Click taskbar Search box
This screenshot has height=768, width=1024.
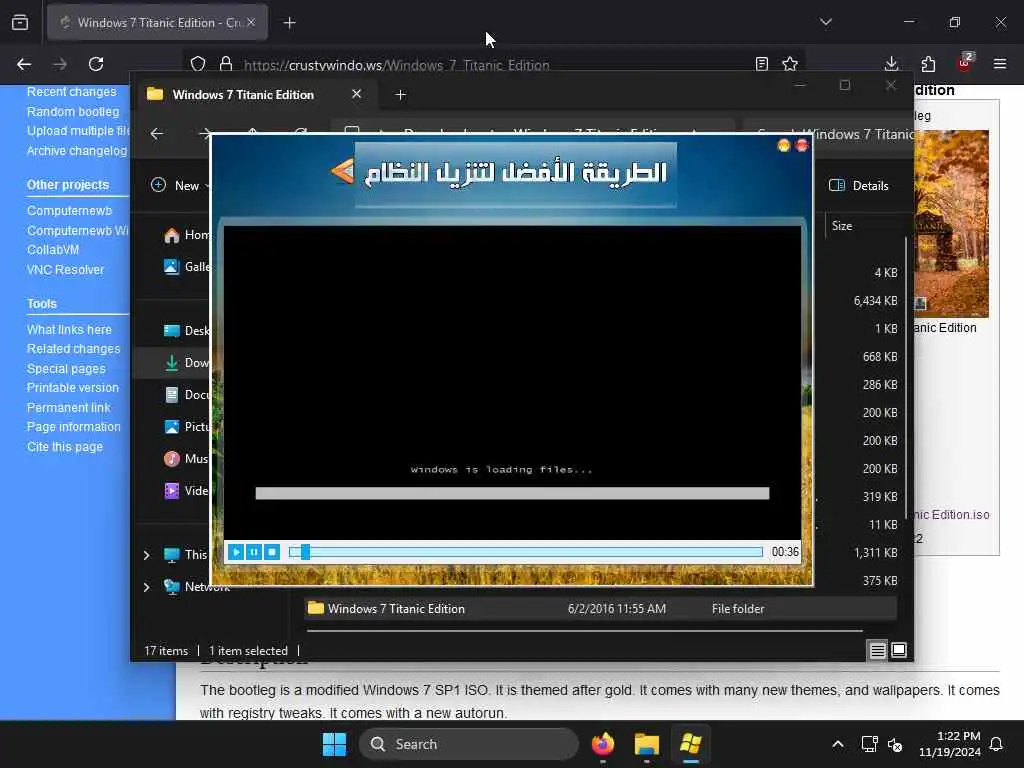coord(468,744)
